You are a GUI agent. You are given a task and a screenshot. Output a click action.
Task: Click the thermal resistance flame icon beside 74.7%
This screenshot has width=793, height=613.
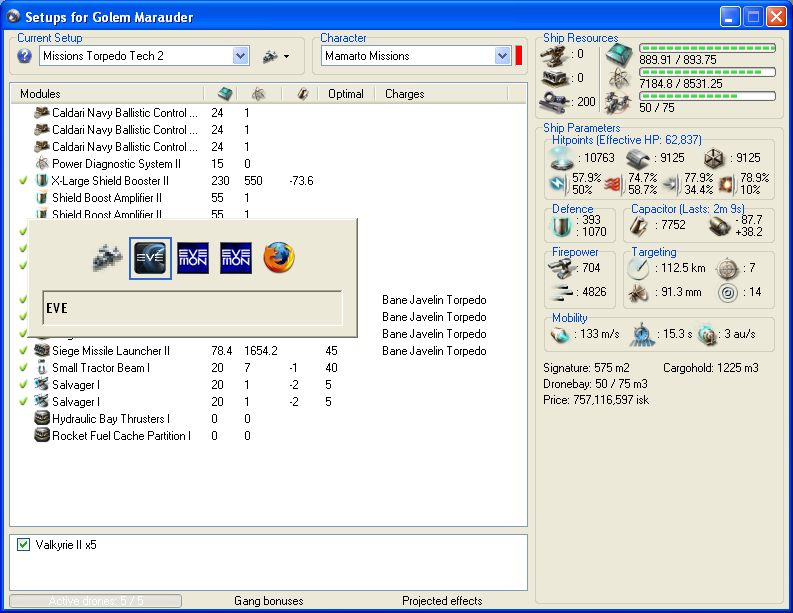point(612,185)
